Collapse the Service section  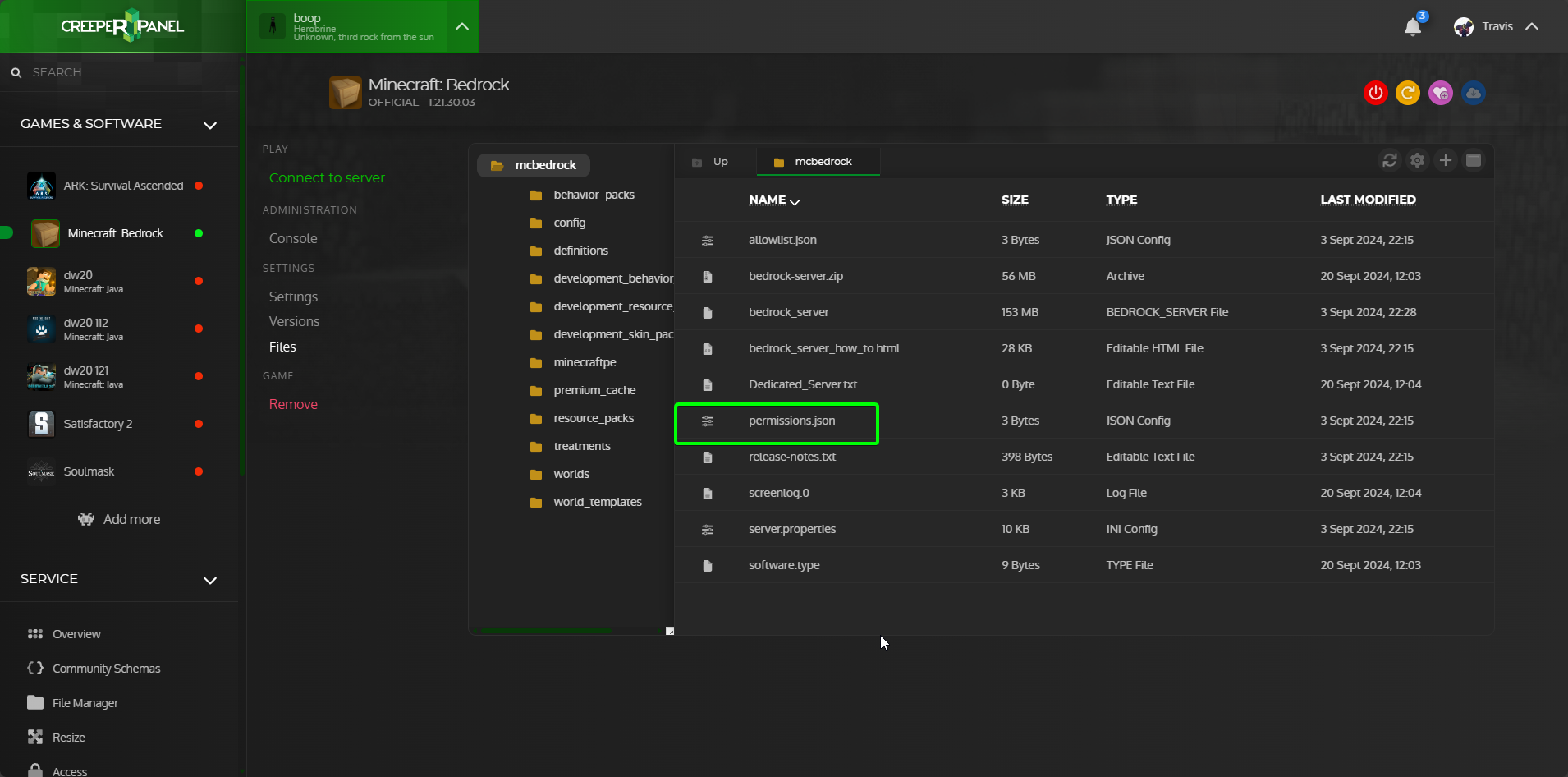(x=210, y=580)
